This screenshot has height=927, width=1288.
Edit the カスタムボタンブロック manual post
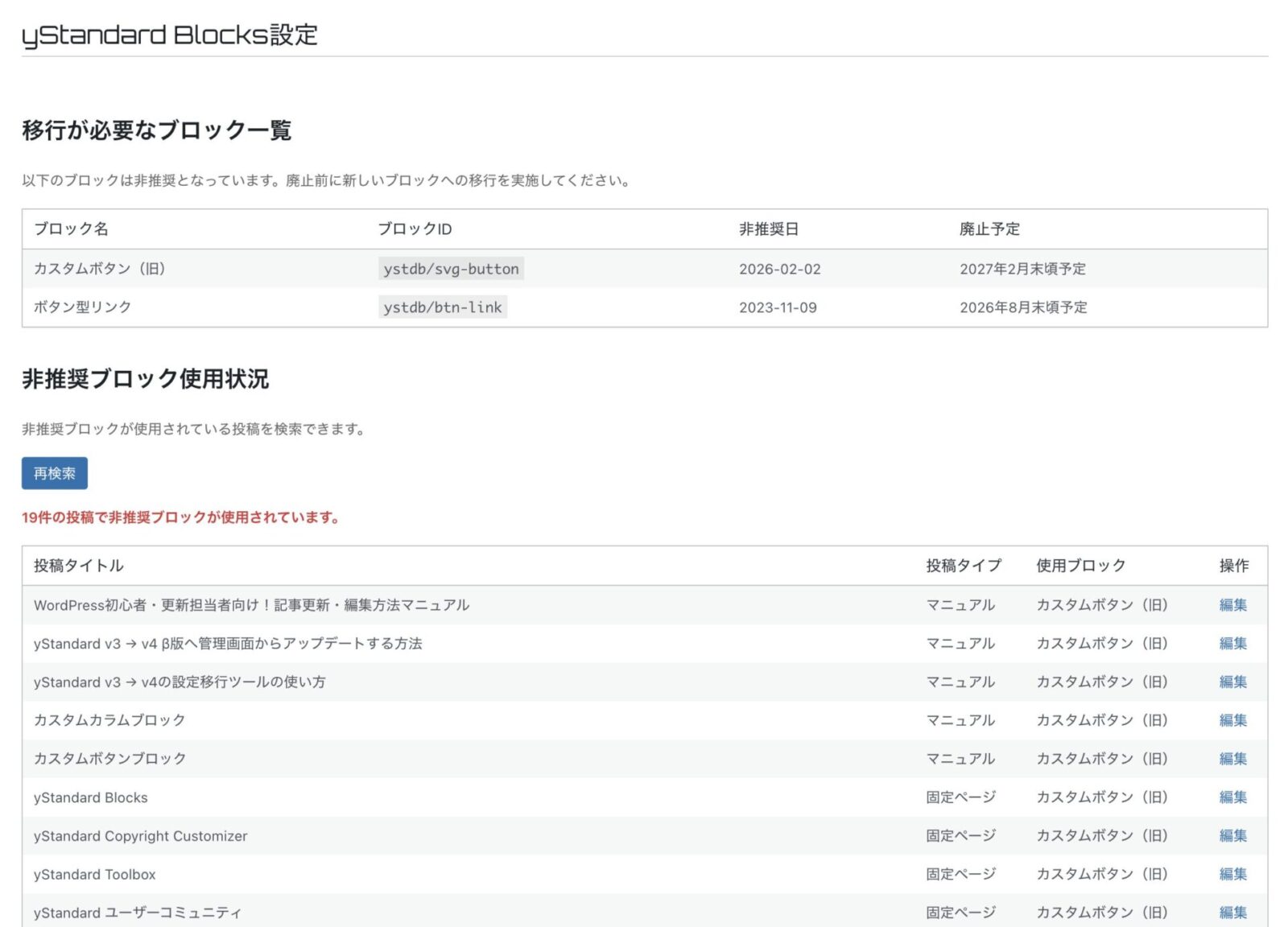coord(1232,759)
